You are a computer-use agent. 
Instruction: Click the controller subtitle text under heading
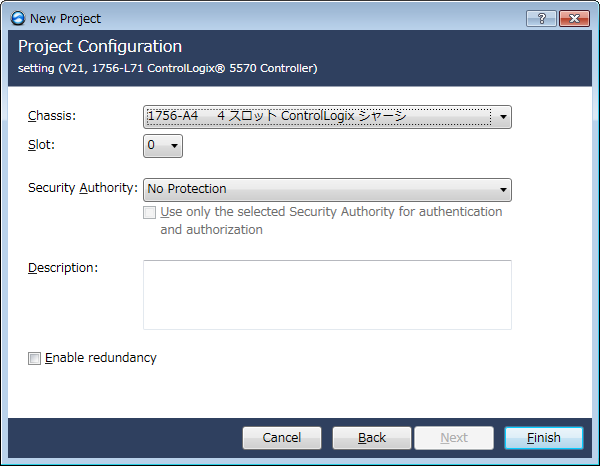click(x=168, y=68)
